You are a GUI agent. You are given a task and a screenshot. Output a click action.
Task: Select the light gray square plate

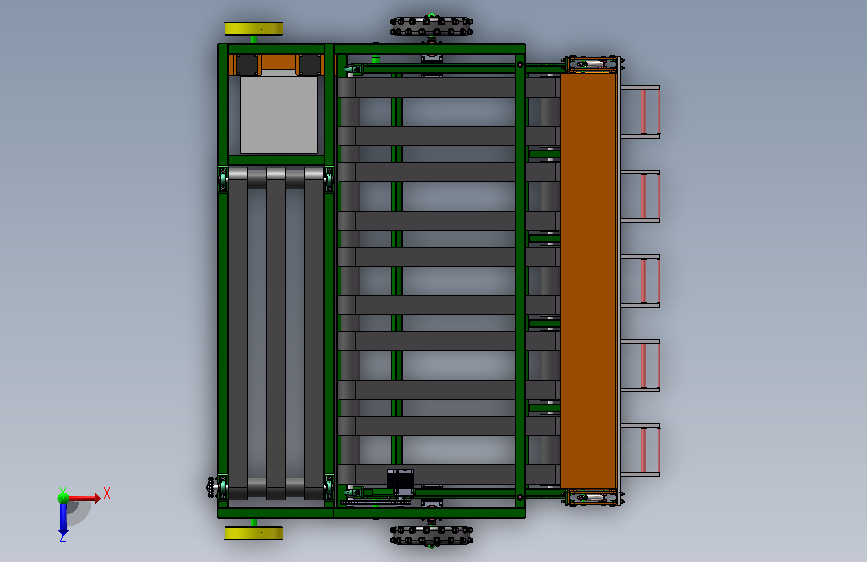click(x=279, y=115)
